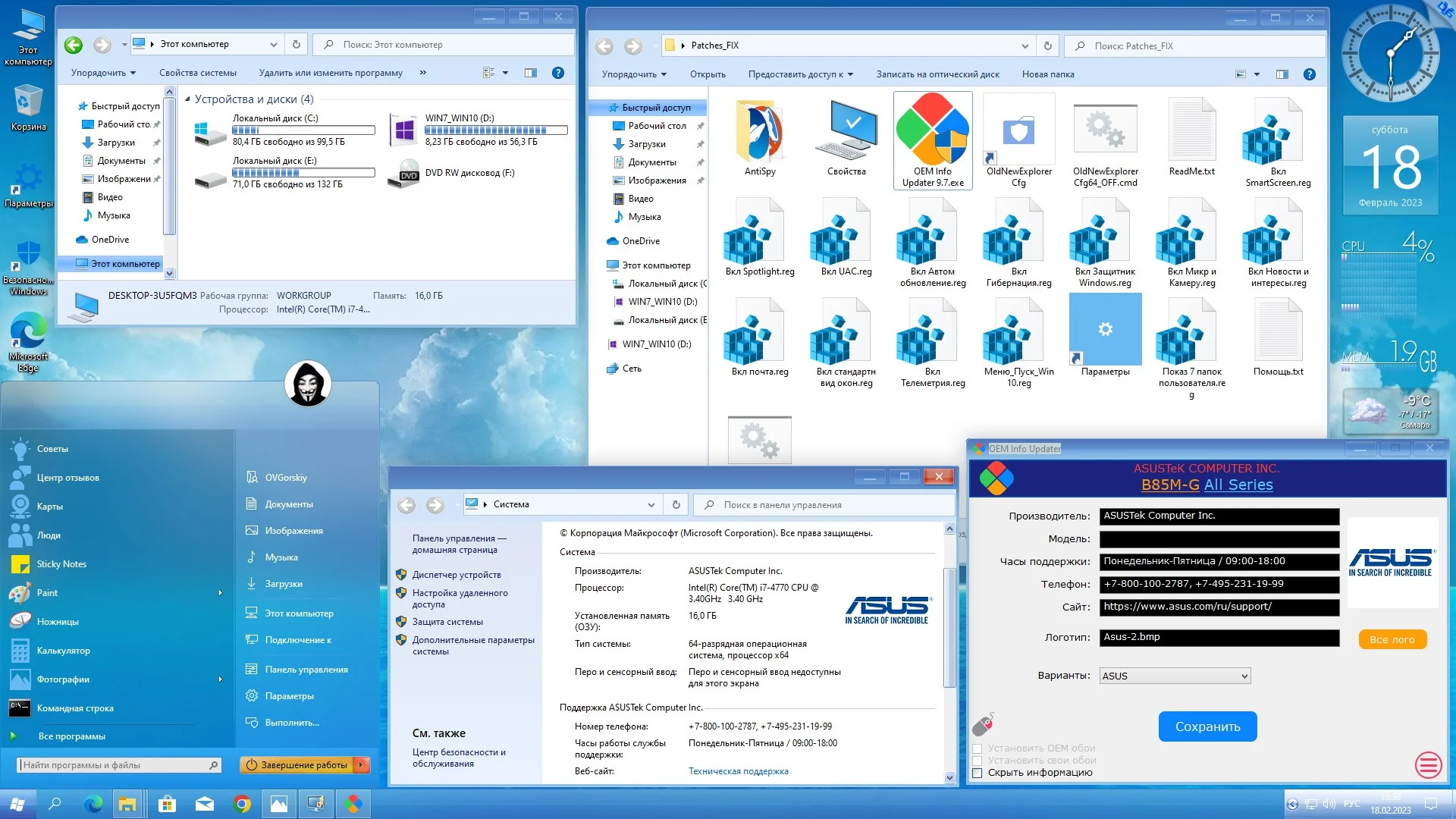Screen dimensions: 1456x819
Task: Check the Скрыть информацию checkbox
Action: pyautogui.click(x=977, y=773)
